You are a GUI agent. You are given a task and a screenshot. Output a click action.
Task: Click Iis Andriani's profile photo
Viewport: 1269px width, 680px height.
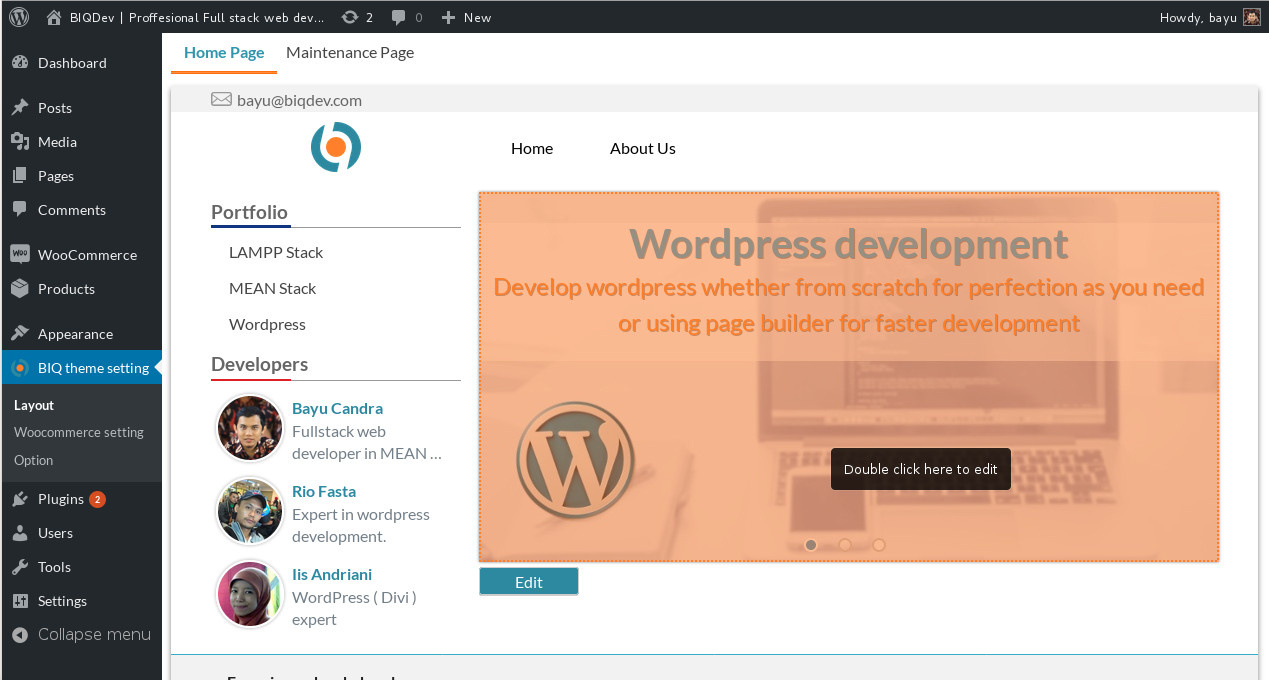coord(250,594)
